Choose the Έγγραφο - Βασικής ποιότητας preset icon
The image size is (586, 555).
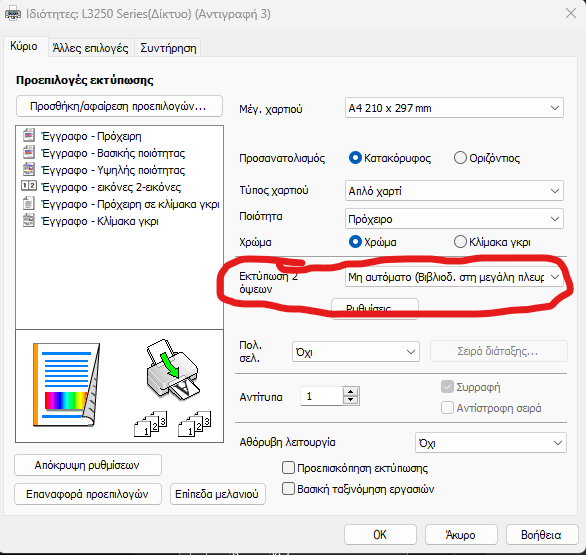(29, 152)
